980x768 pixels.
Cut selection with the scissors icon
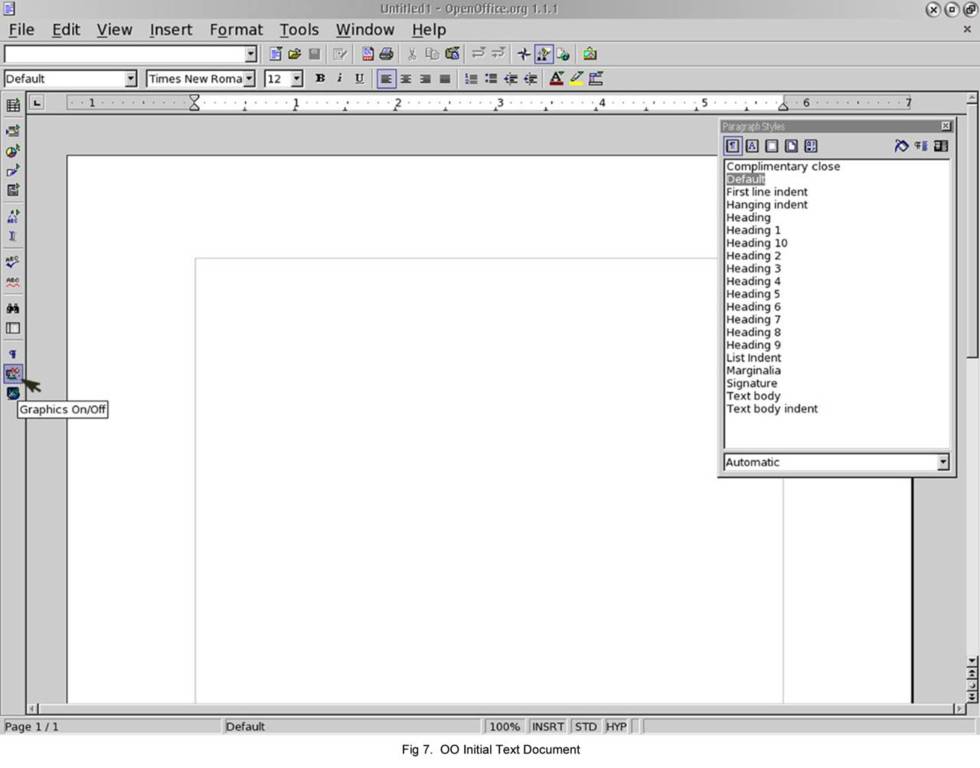coord(412,54)
